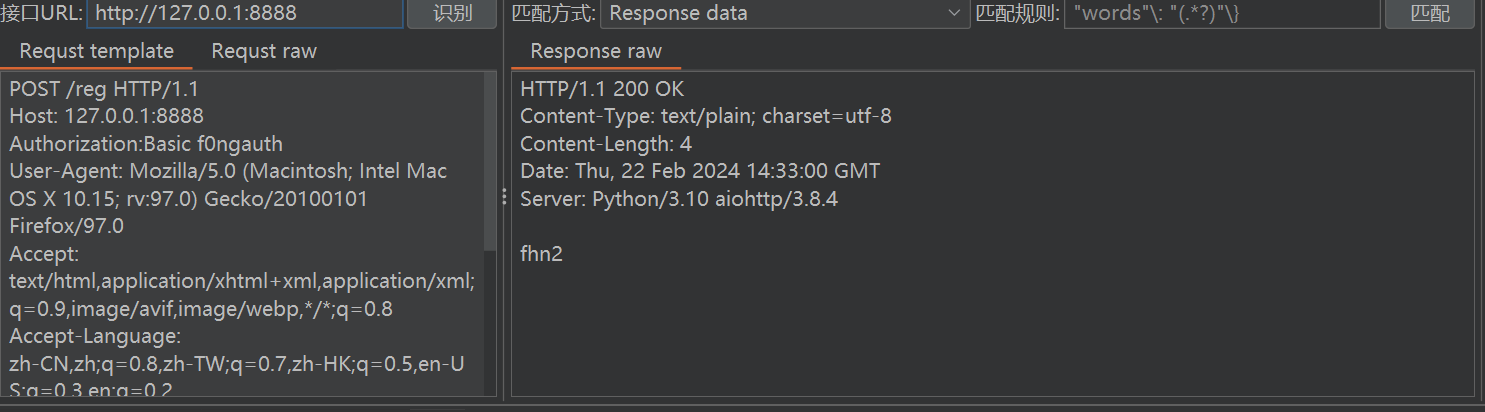Click the three-dot splitter handle between panels

504,198
